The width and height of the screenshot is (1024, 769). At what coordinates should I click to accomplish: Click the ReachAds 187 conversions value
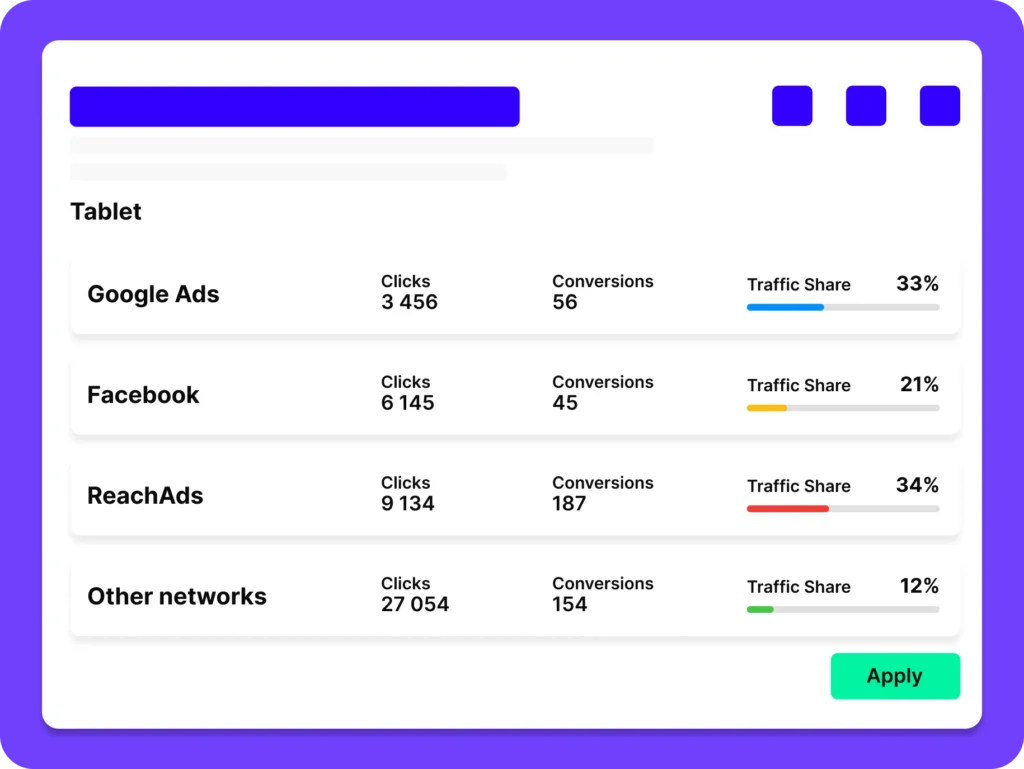[x=569, y=504]
